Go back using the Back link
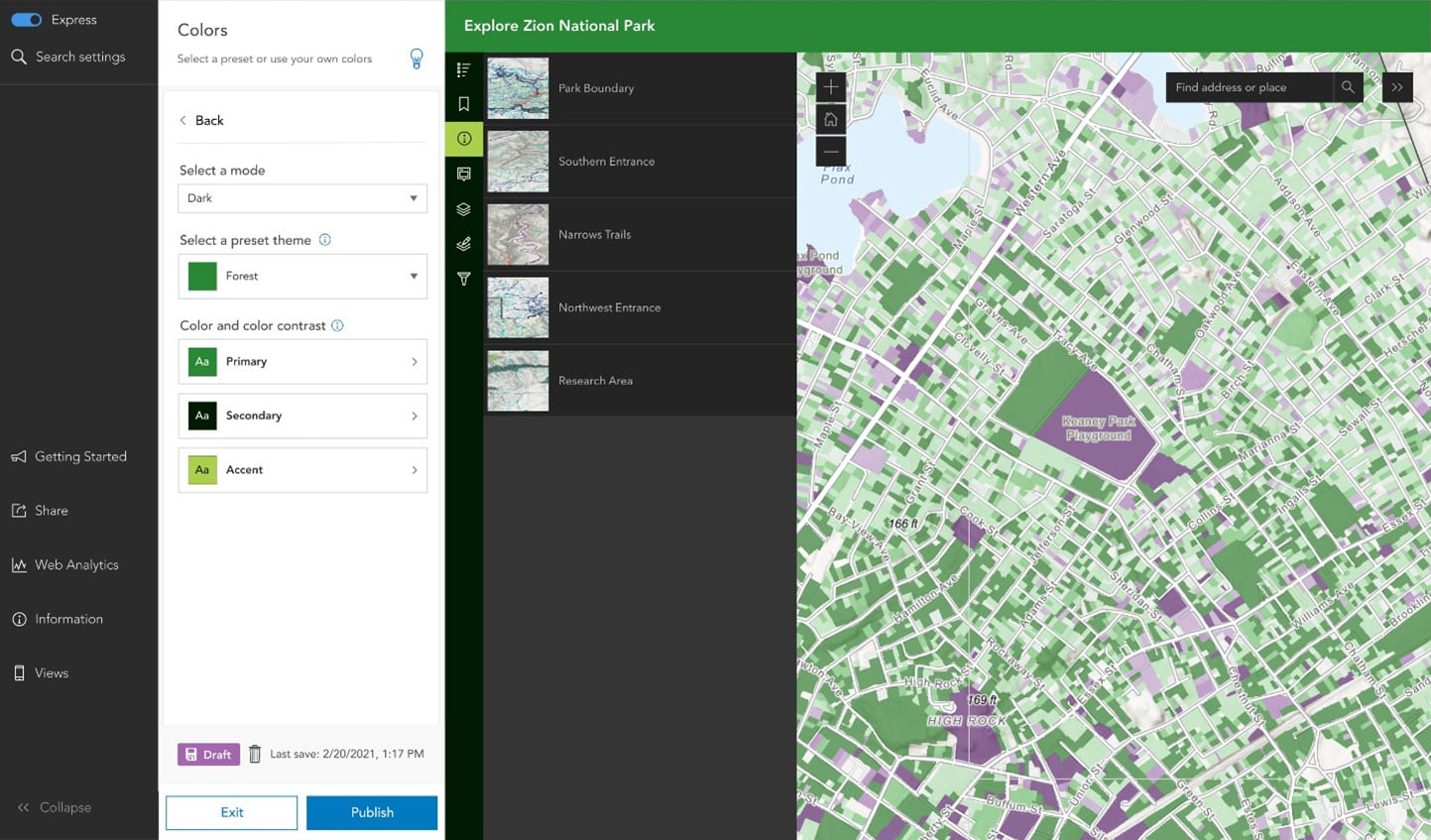Viewport: 1431px width, 840px height. pyautogui.click(x=201, y=120)
